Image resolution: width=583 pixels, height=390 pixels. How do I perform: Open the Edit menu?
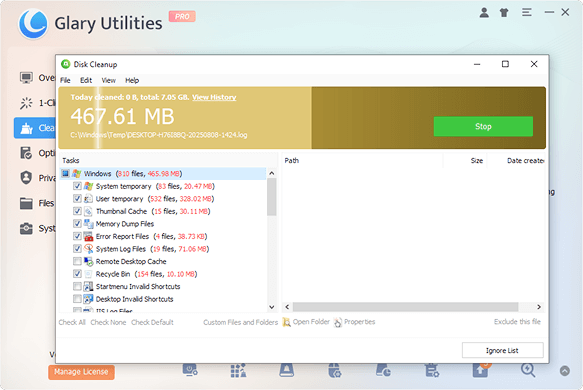(86, 80)
